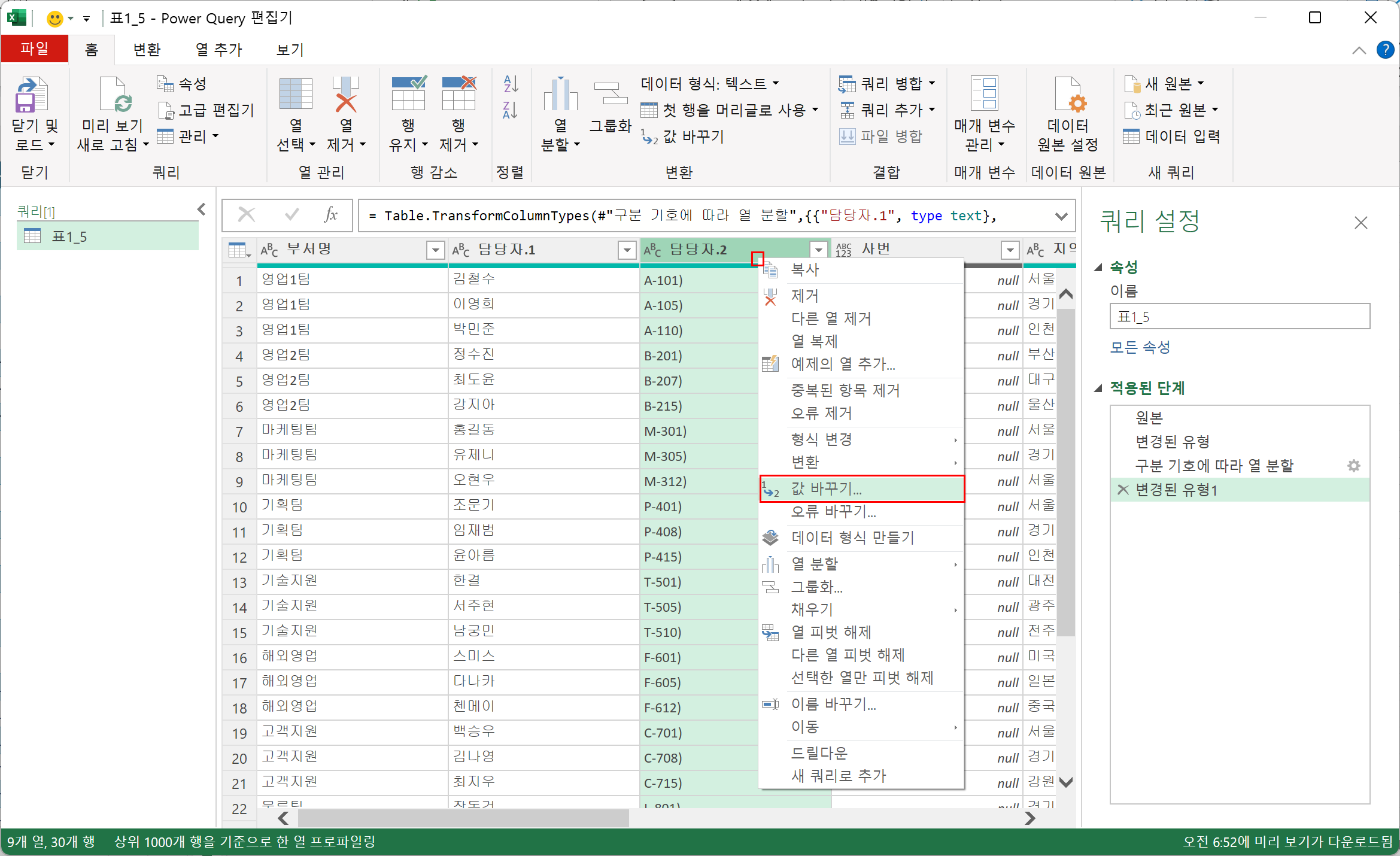This screenshot has width=1400, height=856.
Task: Open 형식 변경 submenu in context menu
Action: [x=862, y=439]
